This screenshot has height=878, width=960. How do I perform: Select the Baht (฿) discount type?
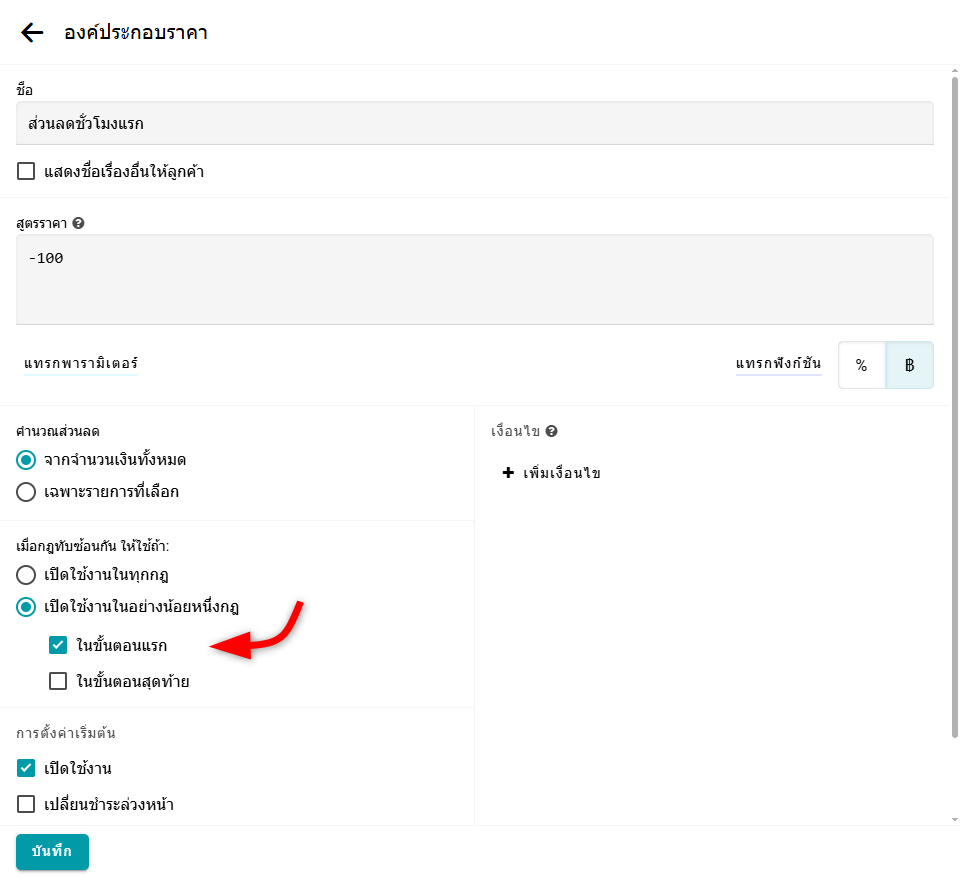[x=909, y=365]
